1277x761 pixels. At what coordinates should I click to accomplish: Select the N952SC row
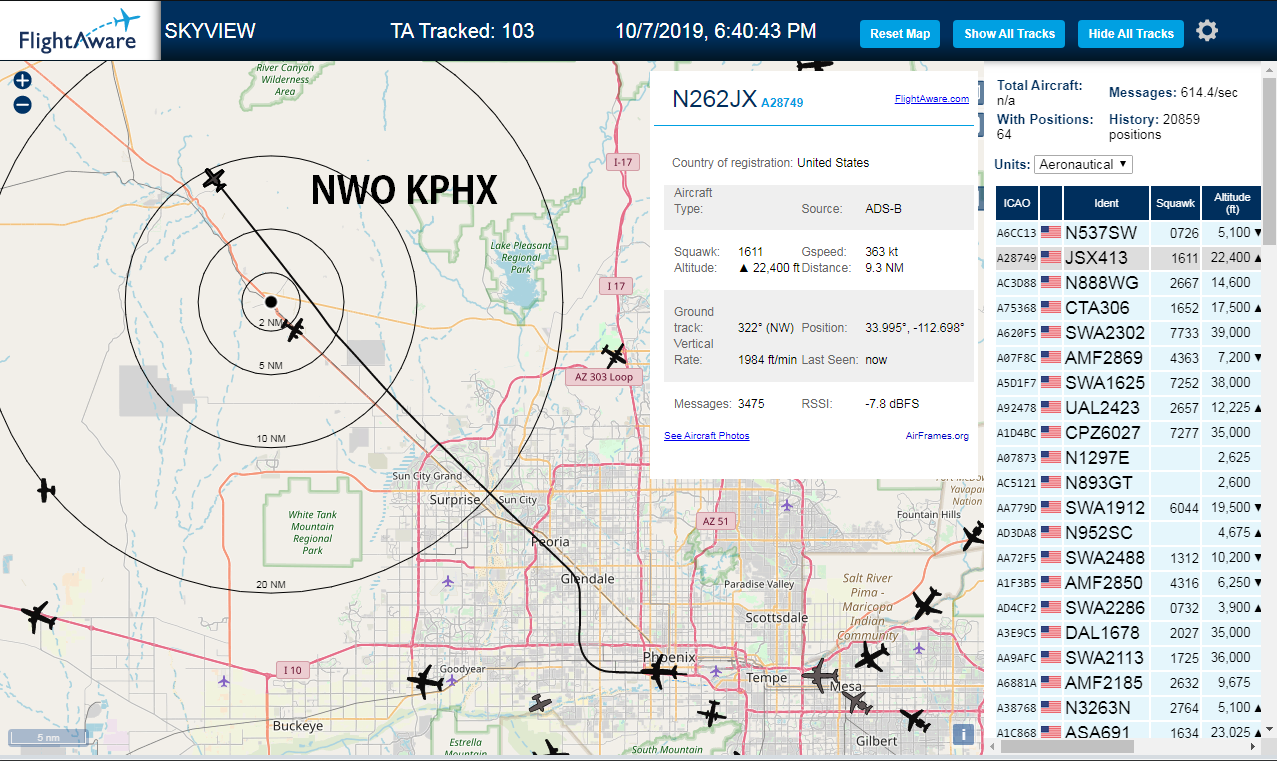point(1129,532)
